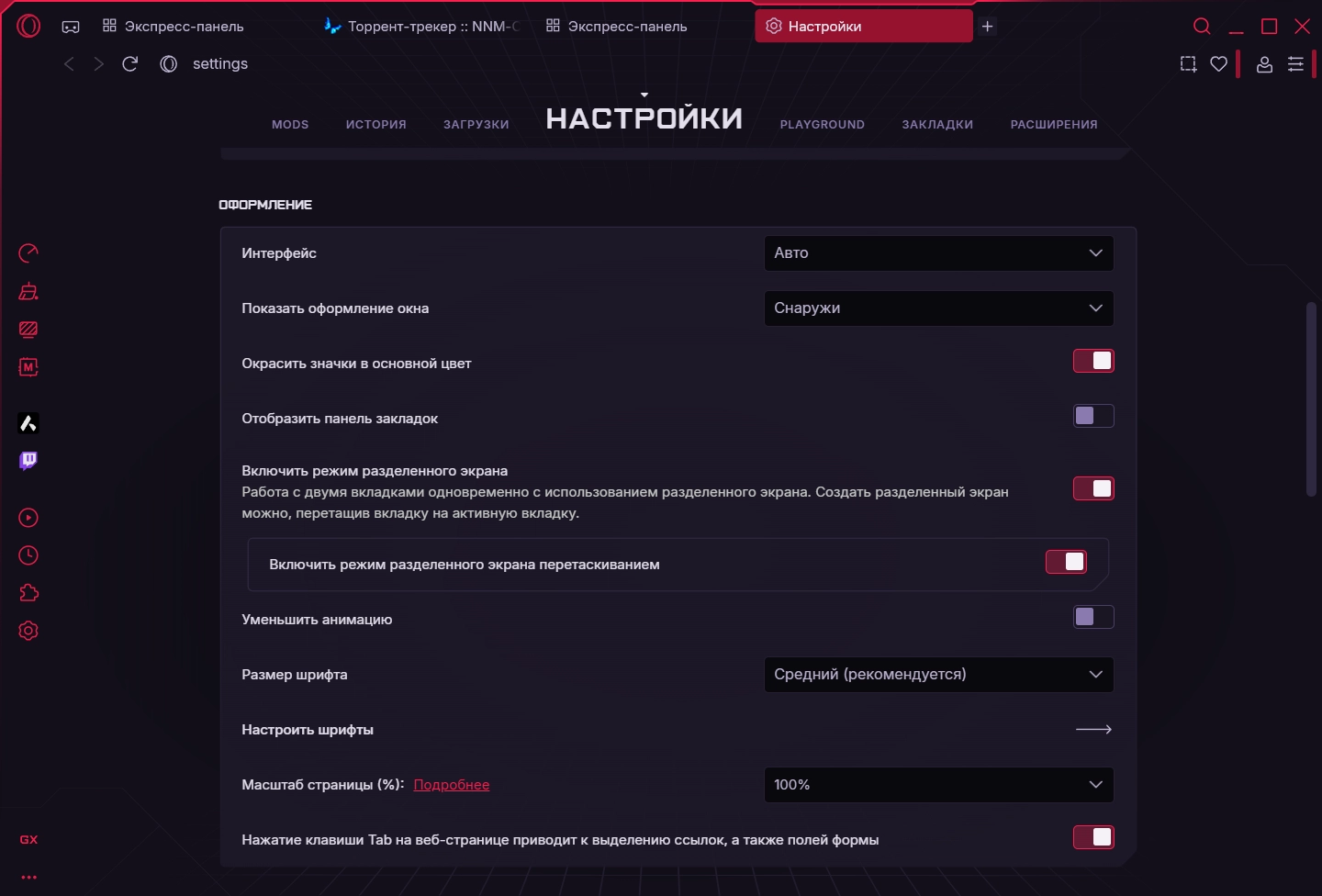
Task: Toggle the Tab key link highlighting switch
Action: [x=1093, y=837]
